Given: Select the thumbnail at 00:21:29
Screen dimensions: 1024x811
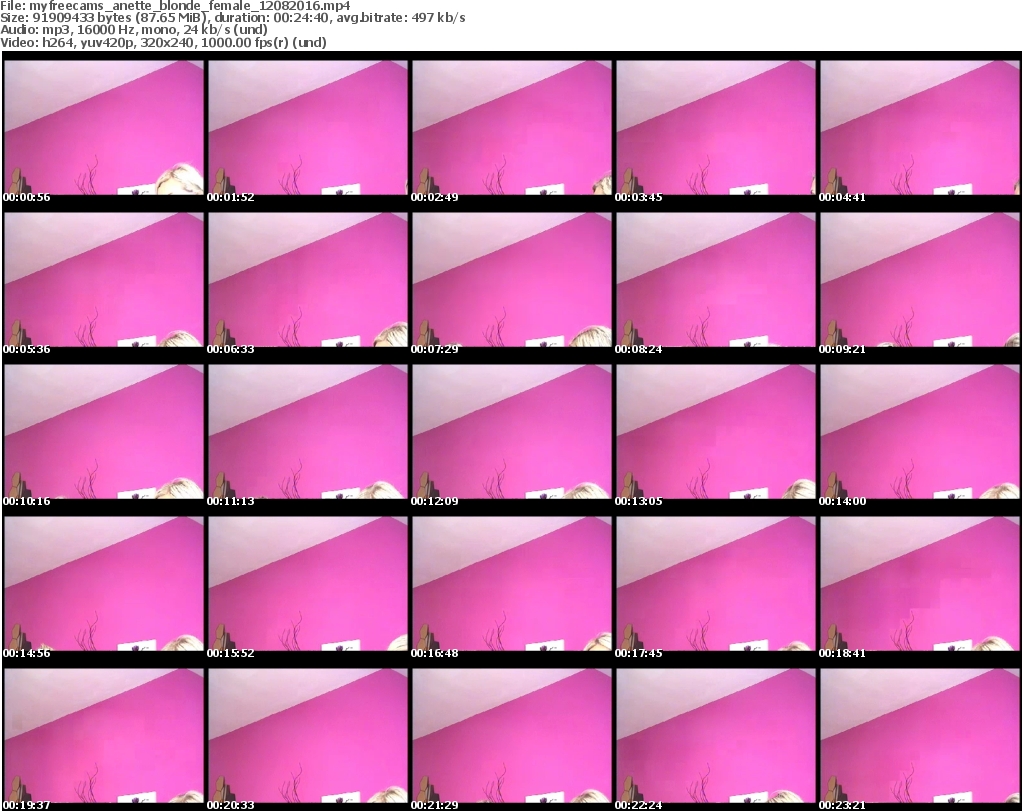Looking at the screenshot, I should coord(511,736).
